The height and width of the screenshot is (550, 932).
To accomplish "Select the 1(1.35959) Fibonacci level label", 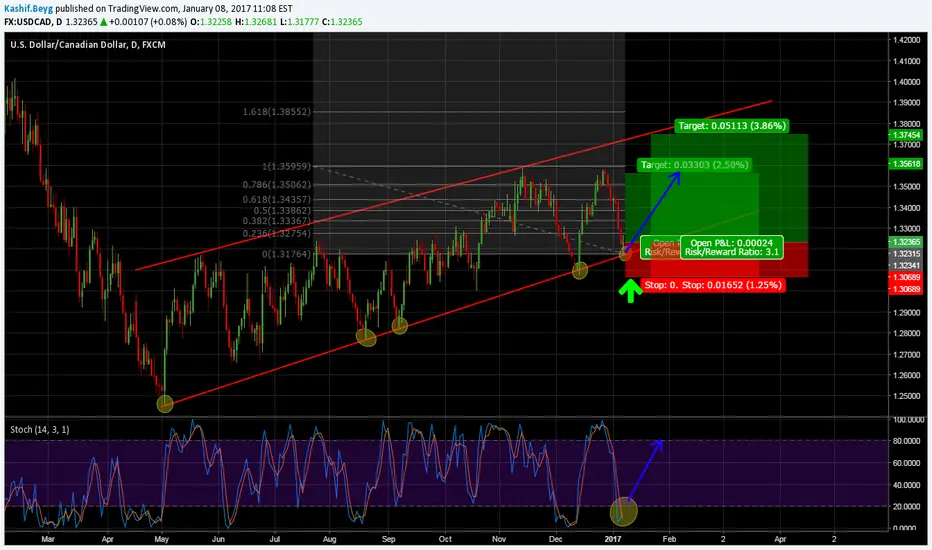I will [x=286, y=166].
